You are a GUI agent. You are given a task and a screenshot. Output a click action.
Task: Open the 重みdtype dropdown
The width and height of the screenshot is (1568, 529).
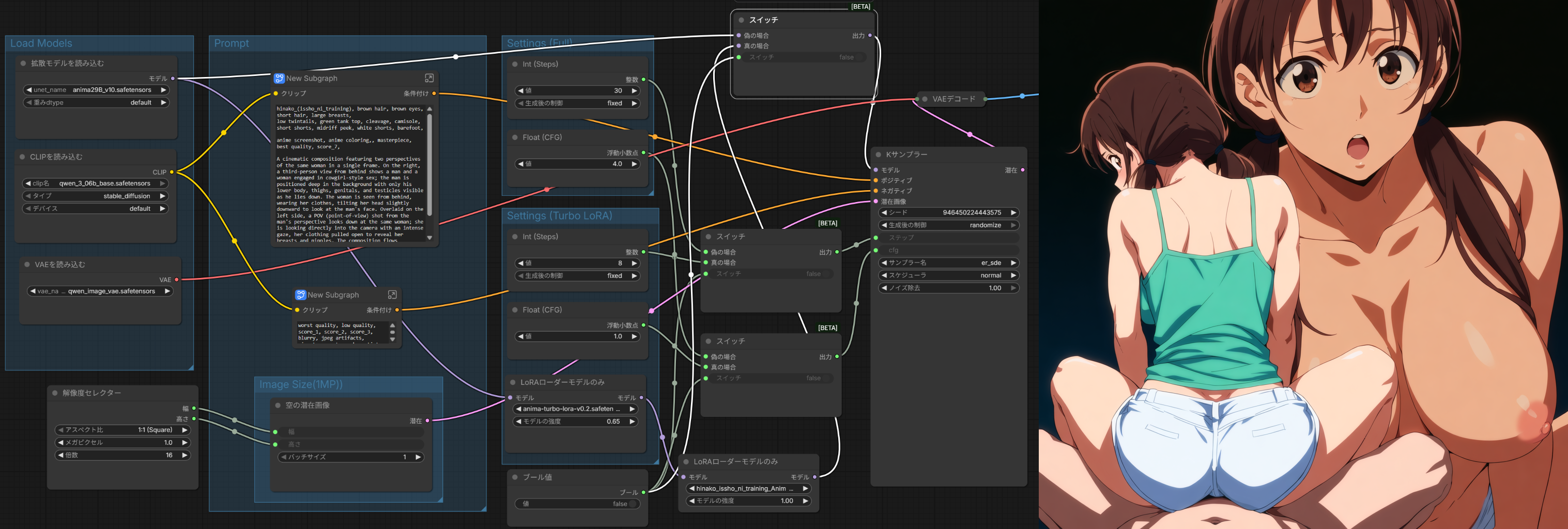(x=96, y=103)
